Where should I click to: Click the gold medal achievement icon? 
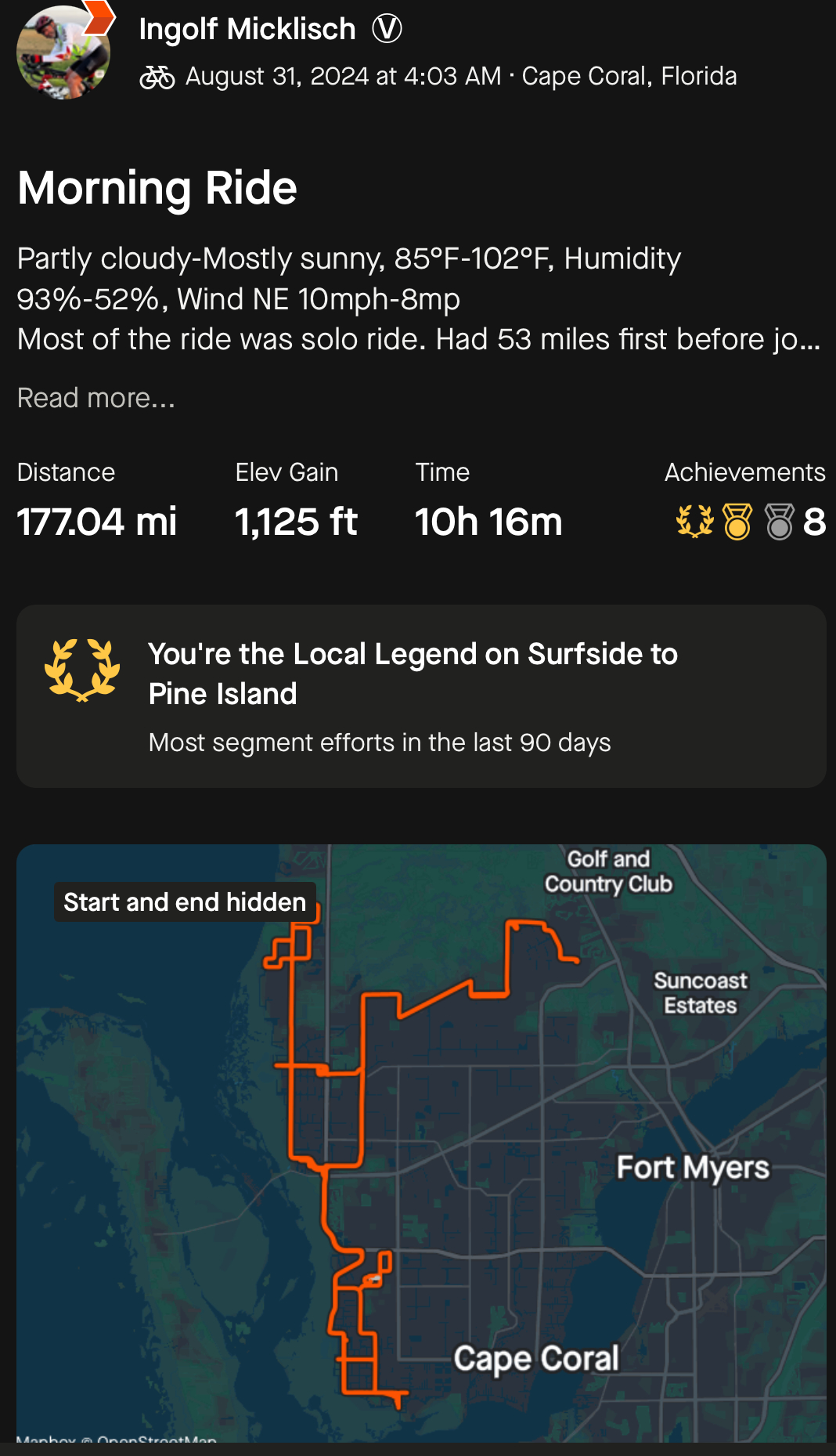[737, 522]
